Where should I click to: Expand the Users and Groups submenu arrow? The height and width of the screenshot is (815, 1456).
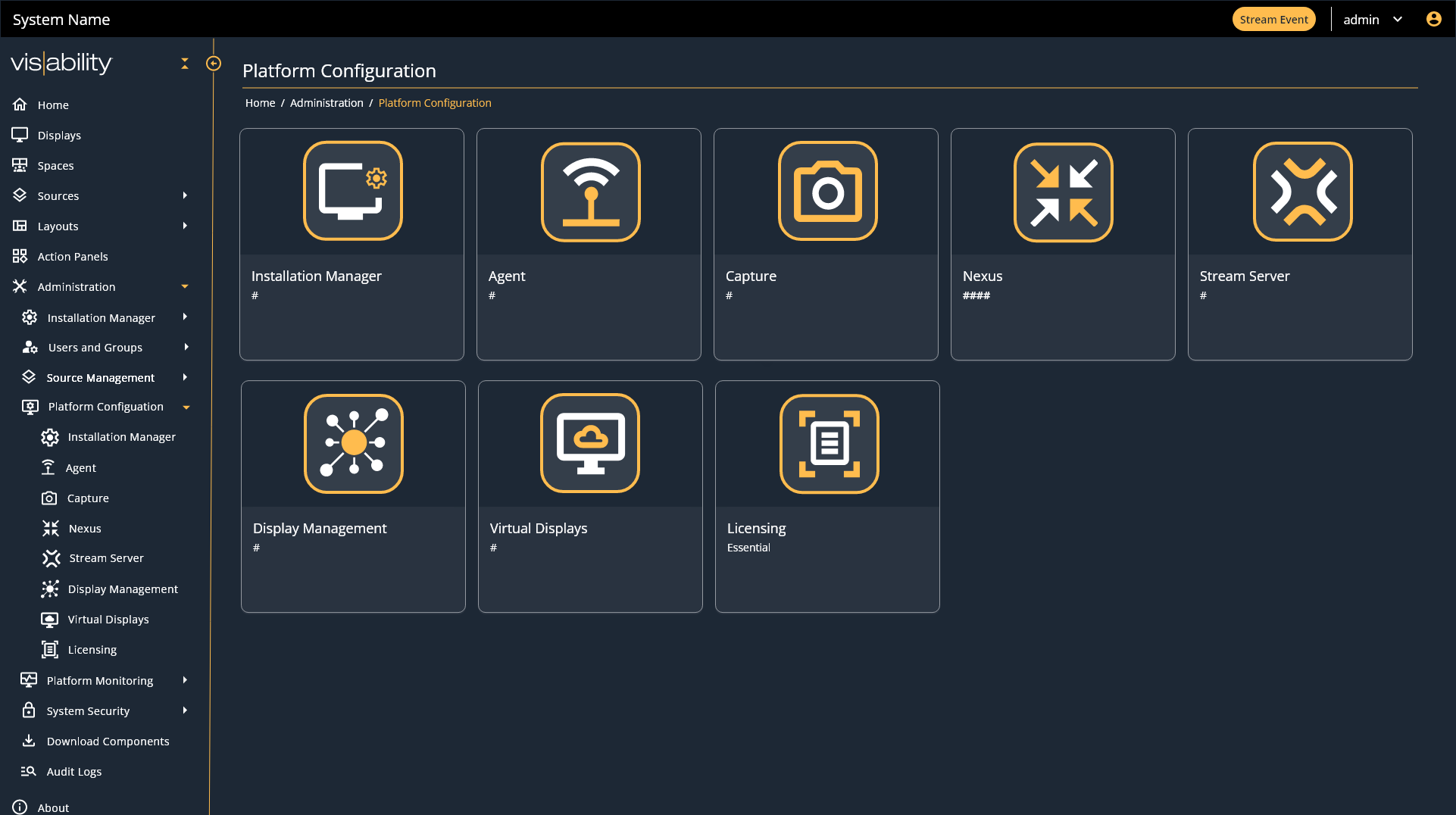185,347
